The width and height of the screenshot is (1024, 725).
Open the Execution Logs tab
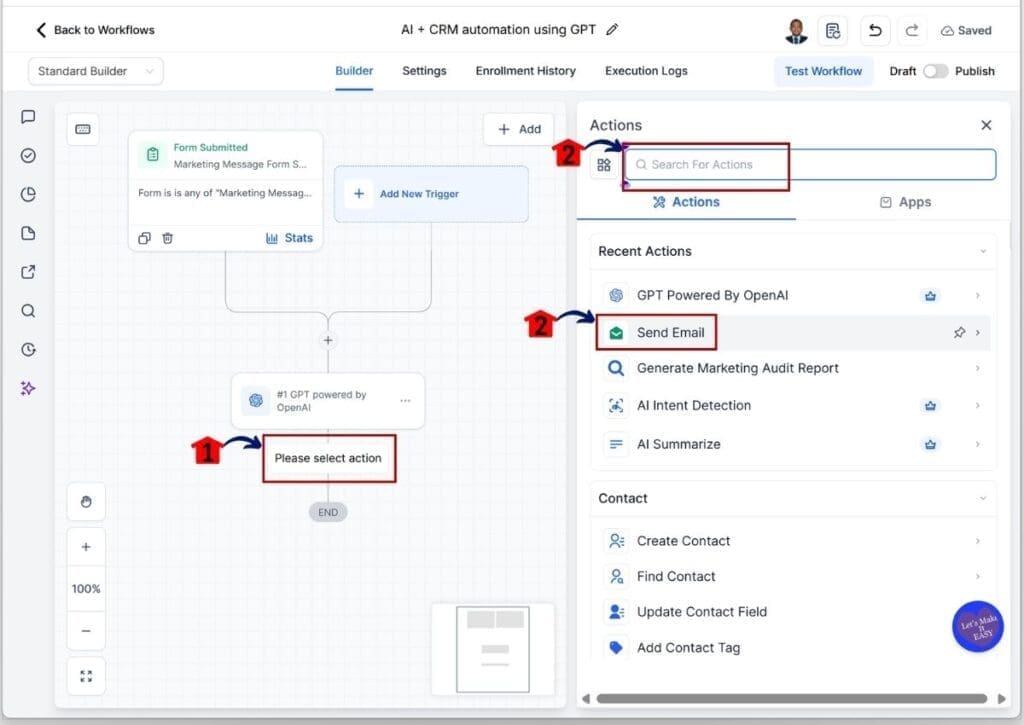click(646, 71)
